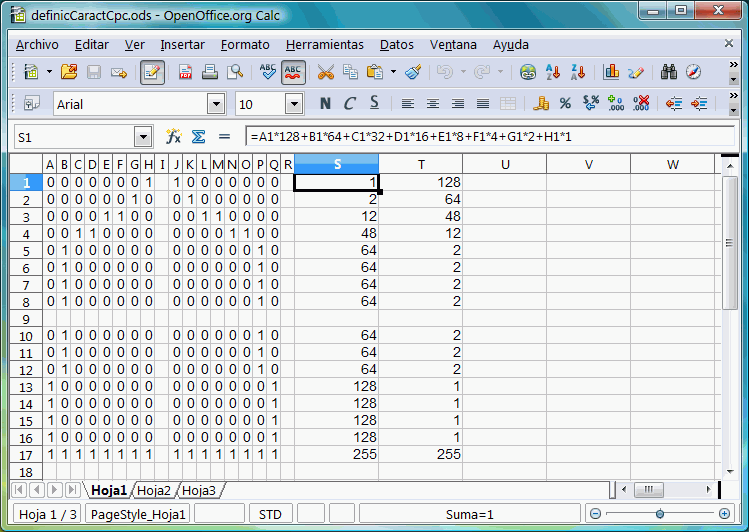Align cell contents right
749x532 pixels.
(x=458, y=103)
